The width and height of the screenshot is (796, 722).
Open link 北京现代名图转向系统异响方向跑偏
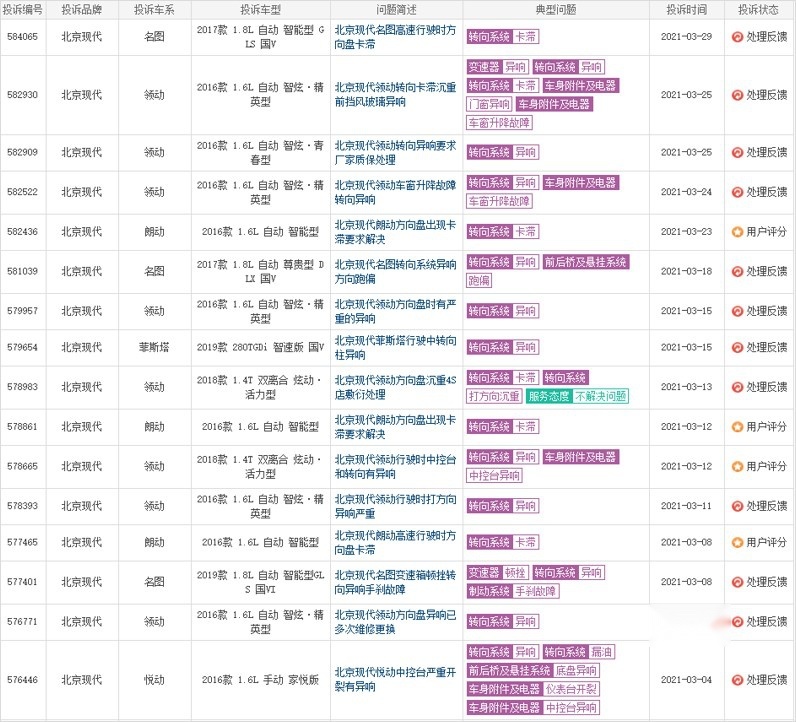click(395, 271)
